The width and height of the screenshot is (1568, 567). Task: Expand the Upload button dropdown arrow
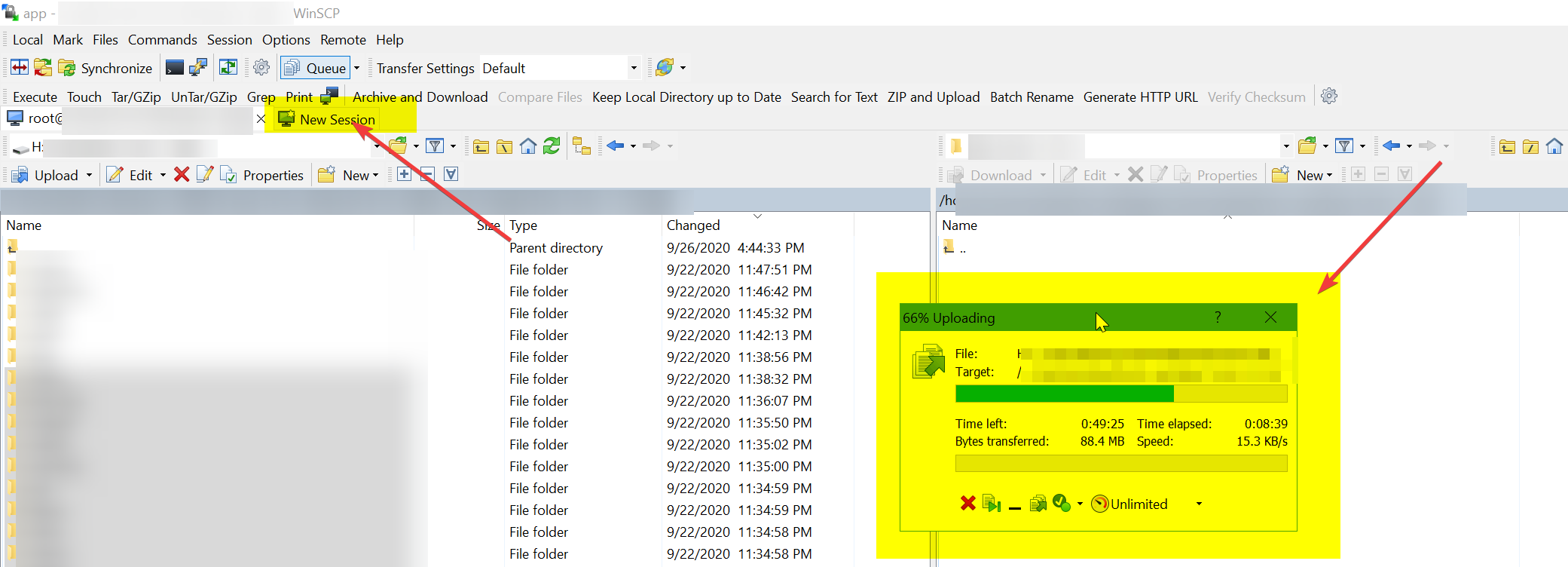click(x=89, y=175)
